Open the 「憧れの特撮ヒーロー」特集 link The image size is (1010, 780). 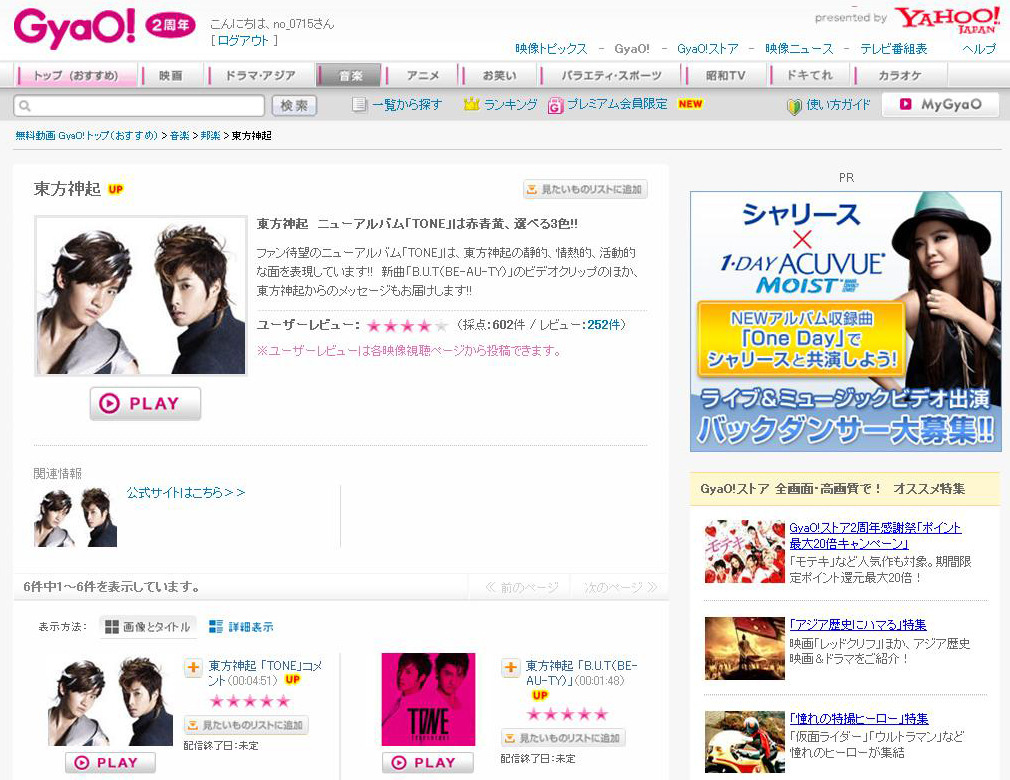[x=859, y=719]
